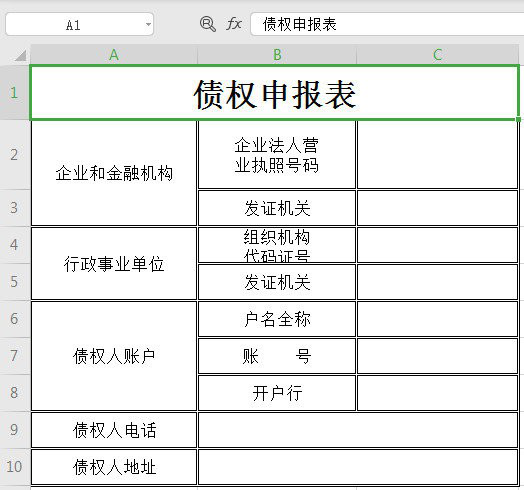The image size is (524, 490).
Task: Select the cell 企业和金融机构
Action: tap(114, 173)
